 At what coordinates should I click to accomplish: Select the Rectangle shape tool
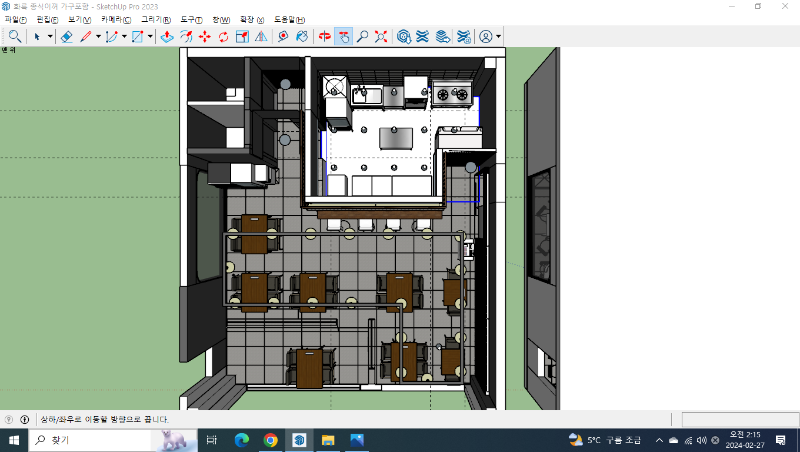[137, 36]
